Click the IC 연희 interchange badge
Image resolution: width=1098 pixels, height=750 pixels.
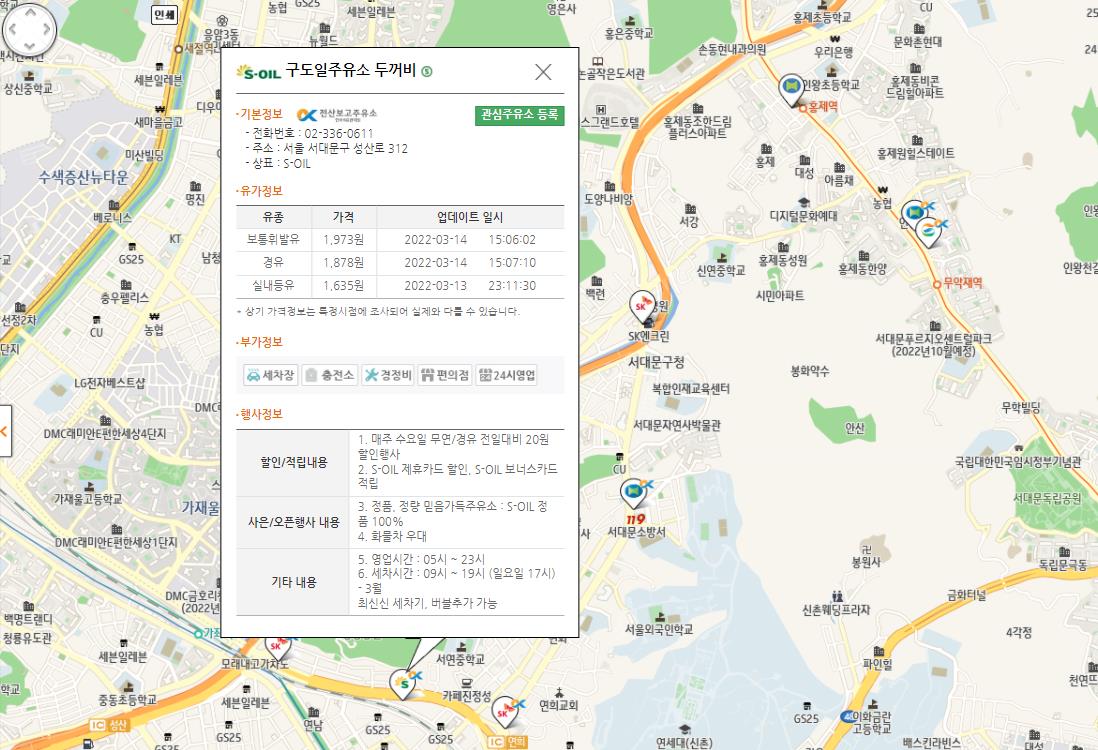point(506,742)
